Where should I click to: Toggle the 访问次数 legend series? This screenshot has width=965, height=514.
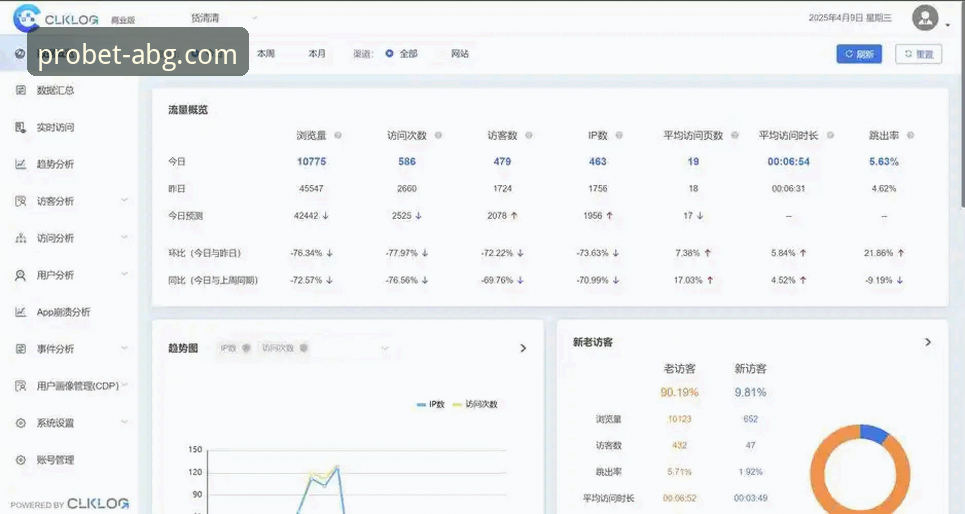pyautogui.click(x=475, y=404)
